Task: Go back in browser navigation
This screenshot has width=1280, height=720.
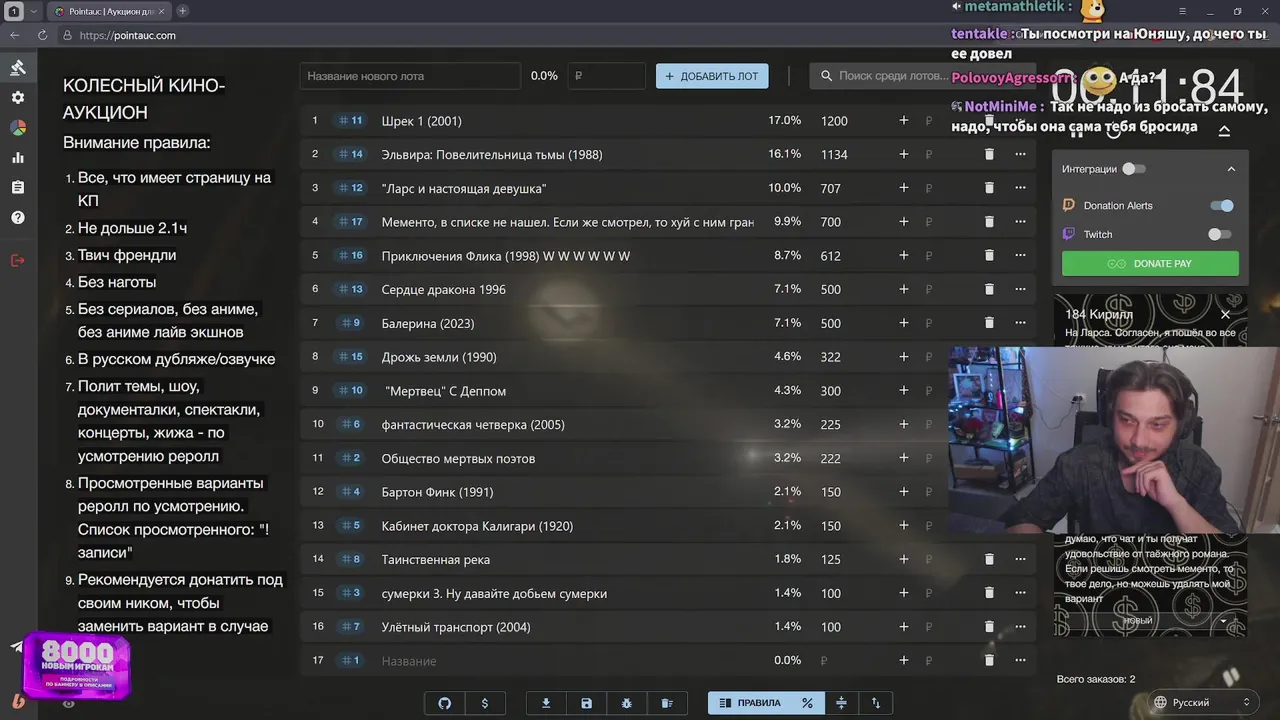Action: (14, 35)
